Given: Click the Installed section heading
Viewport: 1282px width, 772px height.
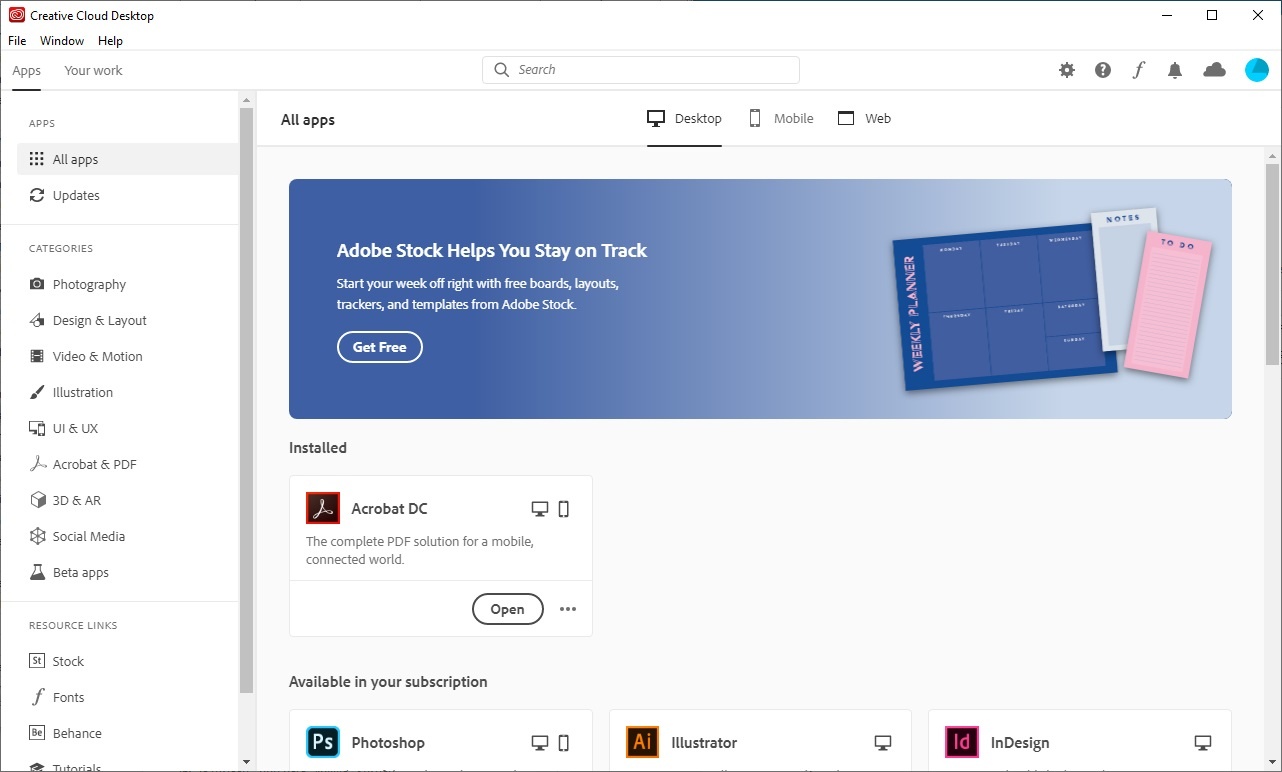Looking at the screenshot, I should pos(318,448).
